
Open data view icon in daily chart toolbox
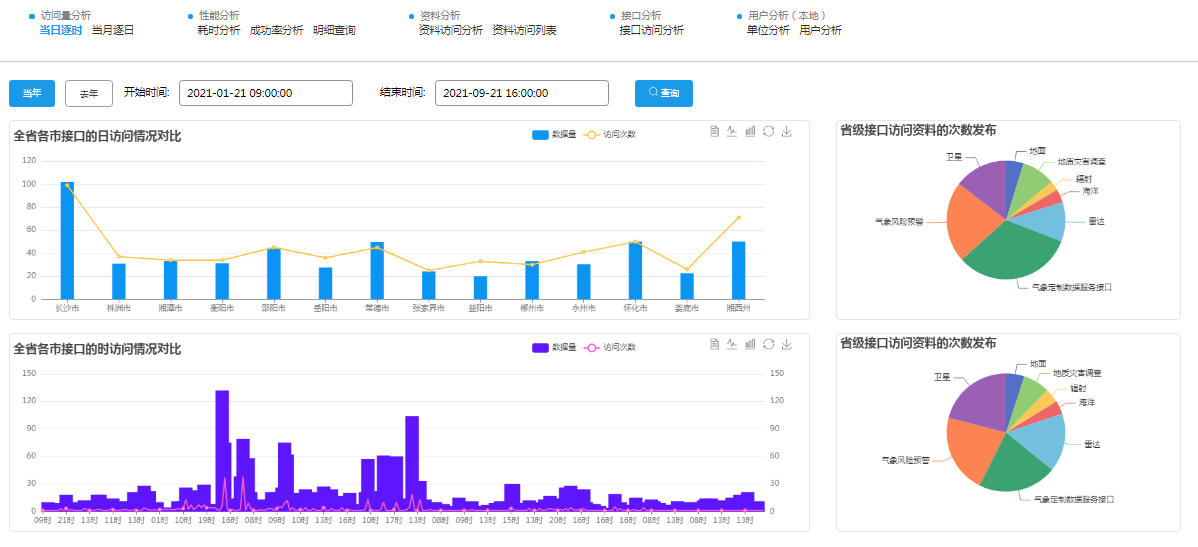coord(715,131)
